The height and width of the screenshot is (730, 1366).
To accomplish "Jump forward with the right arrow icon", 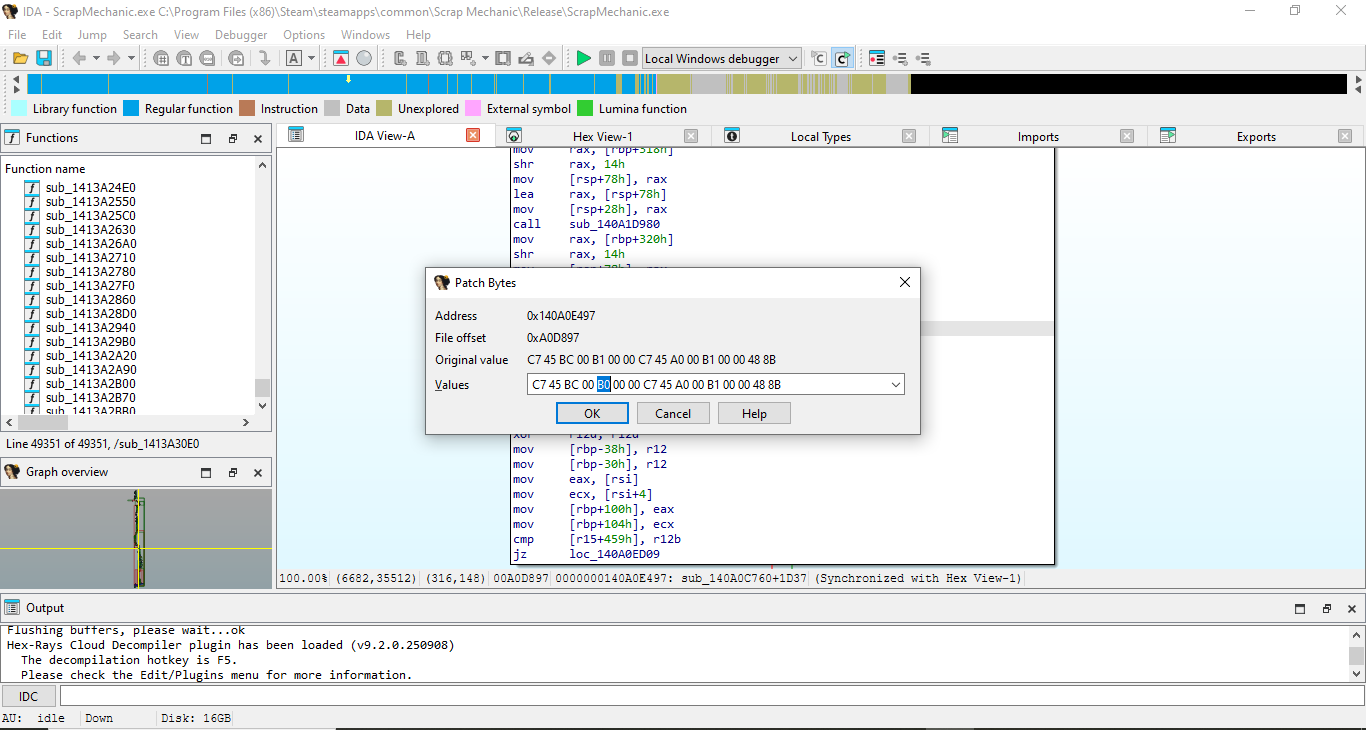I will (113, 58).
